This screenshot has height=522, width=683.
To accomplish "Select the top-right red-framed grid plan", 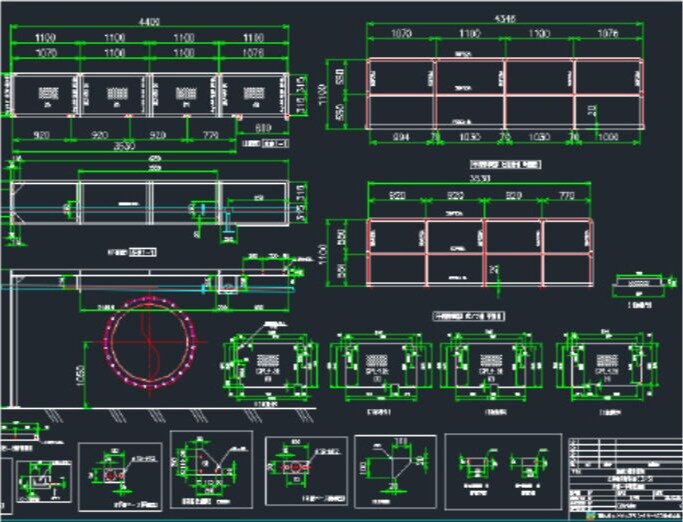I will coord(505,94).
